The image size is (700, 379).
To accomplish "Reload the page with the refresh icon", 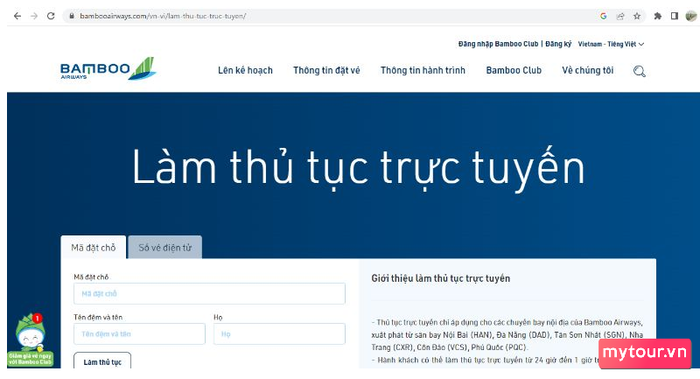I will tap(51, 16).
